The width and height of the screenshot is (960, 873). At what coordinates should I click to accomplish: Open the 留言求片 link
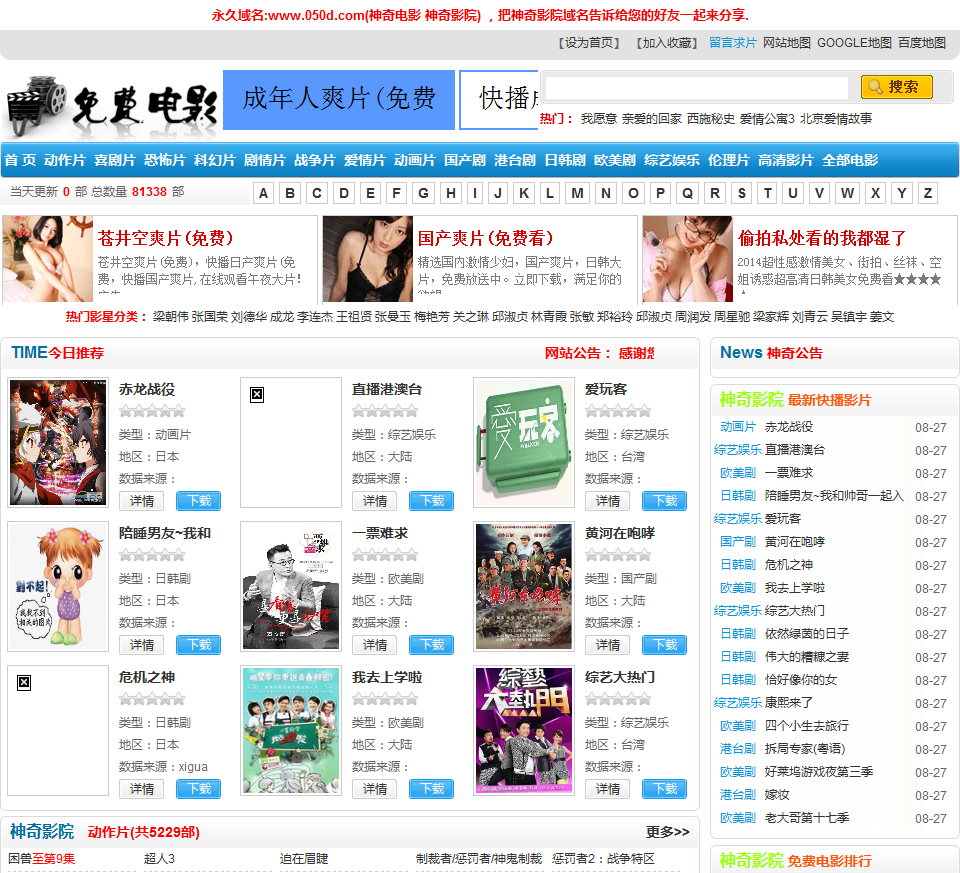[x=733, y=43]
